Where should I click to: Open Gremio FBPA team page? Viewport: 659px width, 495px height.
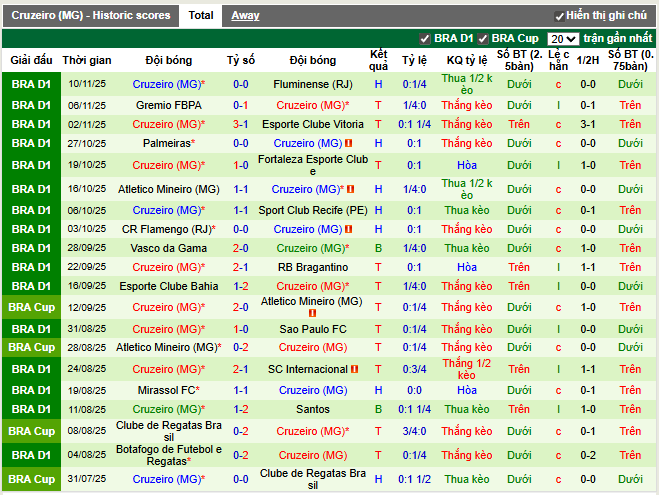pos(169,105)
